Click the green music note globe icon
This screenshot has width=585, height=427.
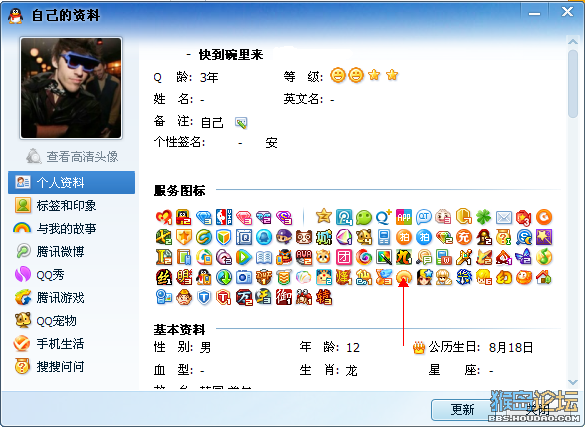pos(544,257)
